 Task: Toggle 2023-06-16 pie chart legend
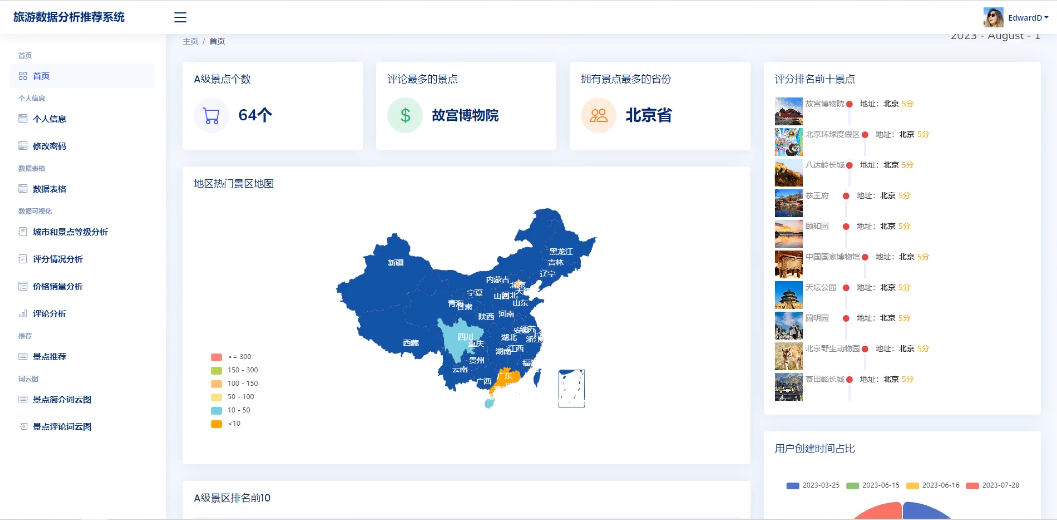932,486
